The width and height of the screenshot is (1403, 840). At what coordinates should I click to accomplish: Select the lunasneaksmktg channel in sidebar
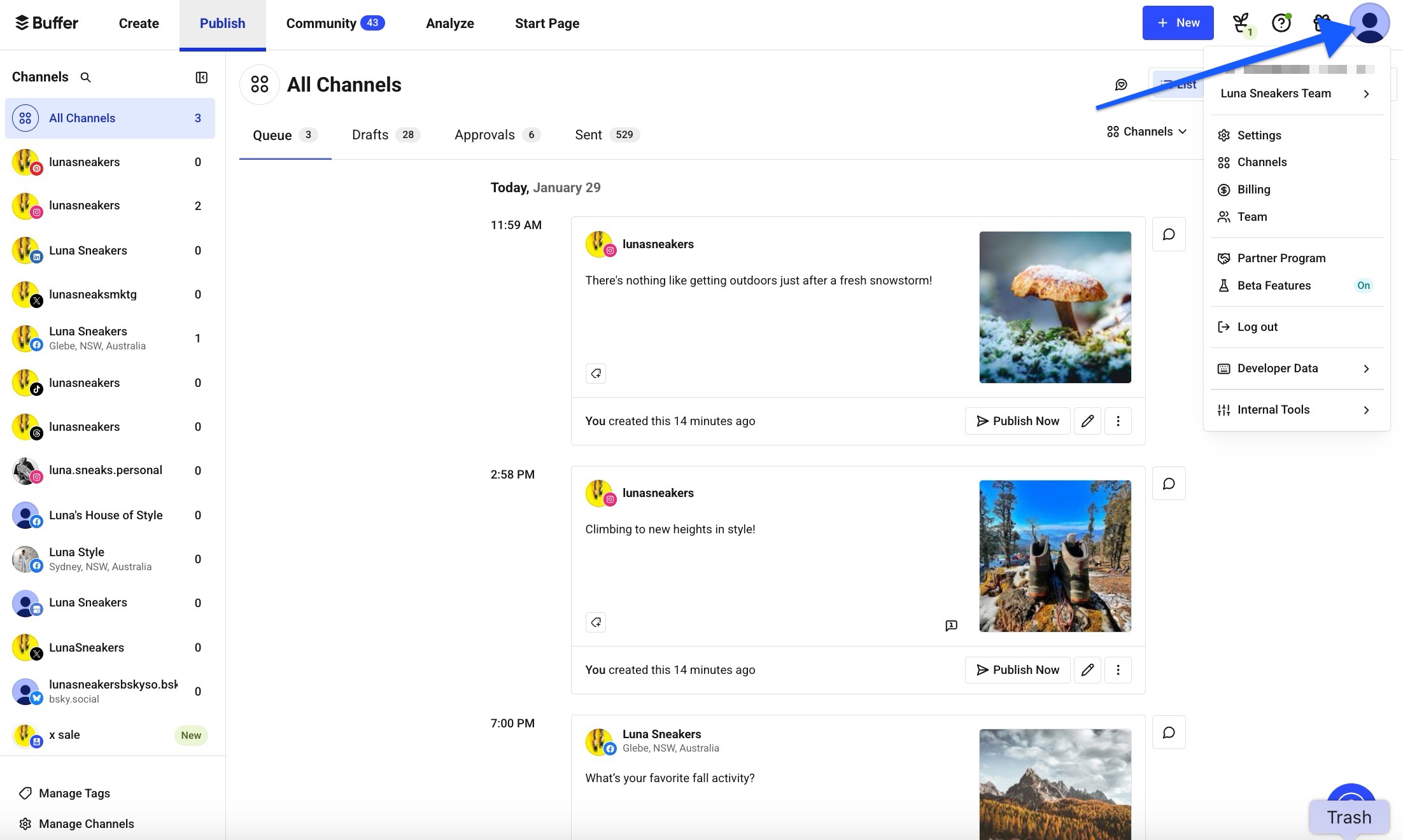pos(93,294)
